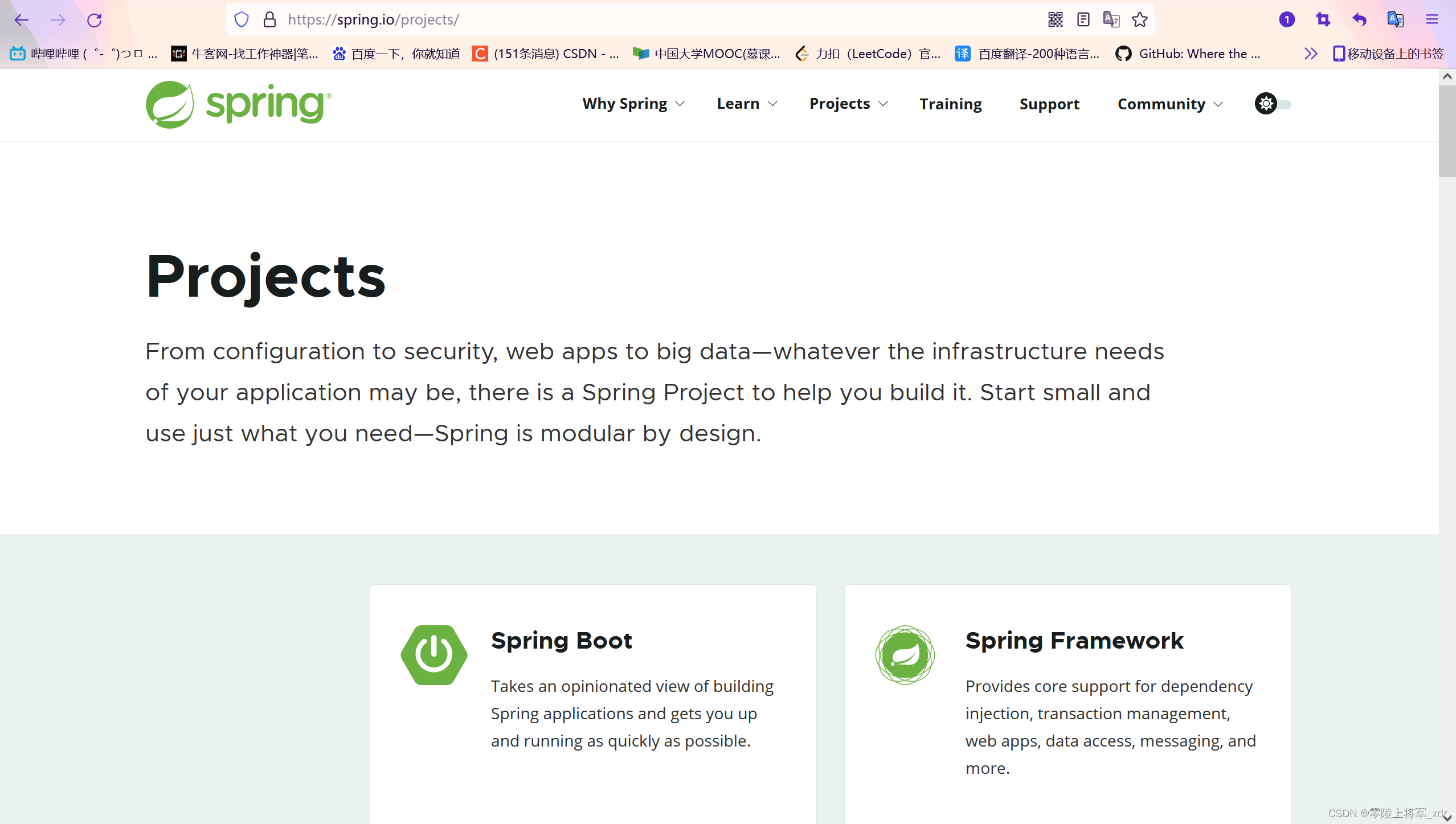1456x824 pixels.
Task: Open the browser hamburger menu
Action: [x=1432, y=20]
